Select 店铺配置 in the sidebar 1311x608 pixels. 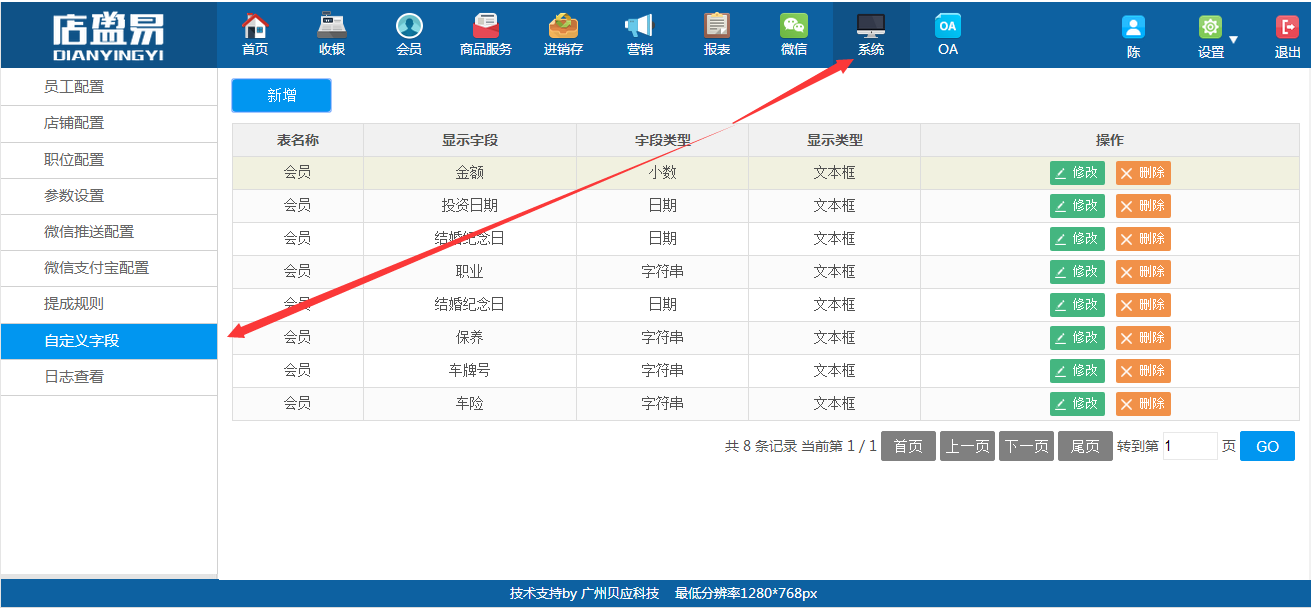pos(109,124)
